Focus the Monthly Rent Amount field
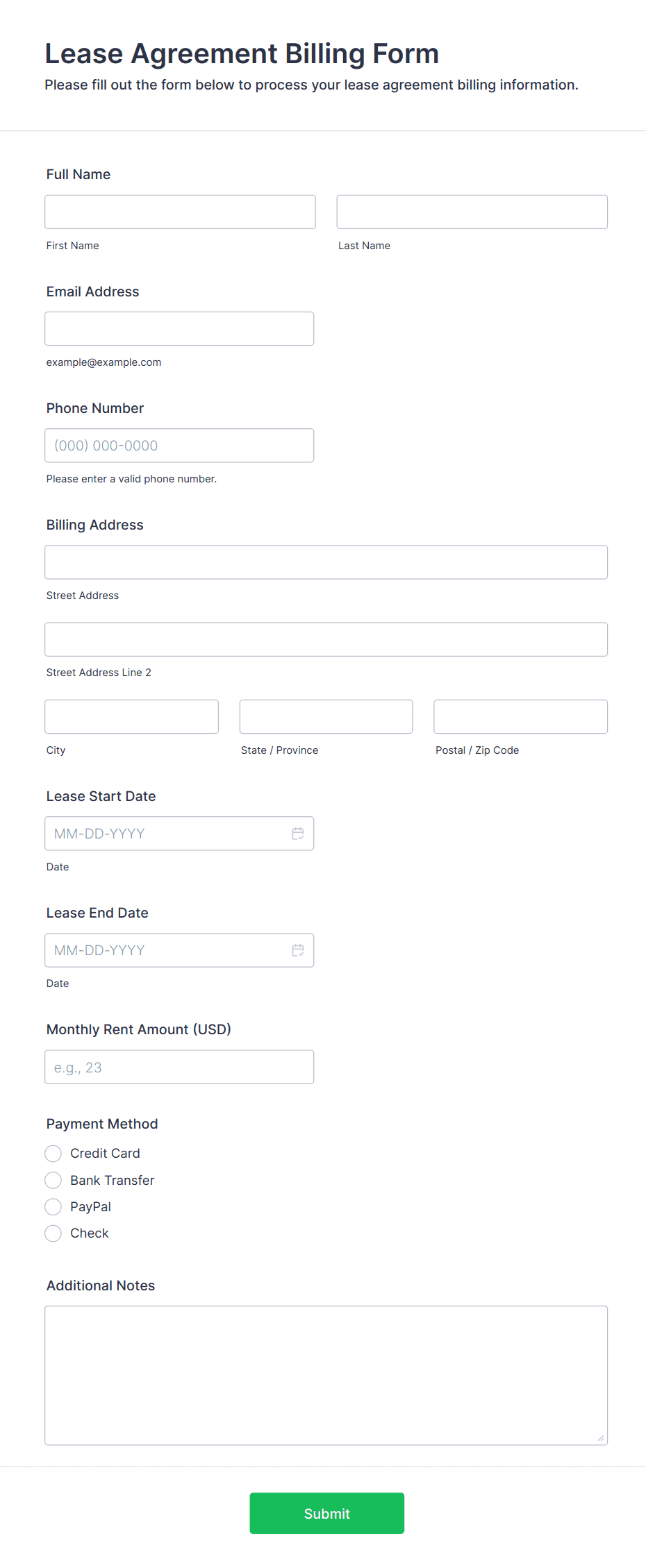Screen dimensions: 646x1568 [179, 1067]
